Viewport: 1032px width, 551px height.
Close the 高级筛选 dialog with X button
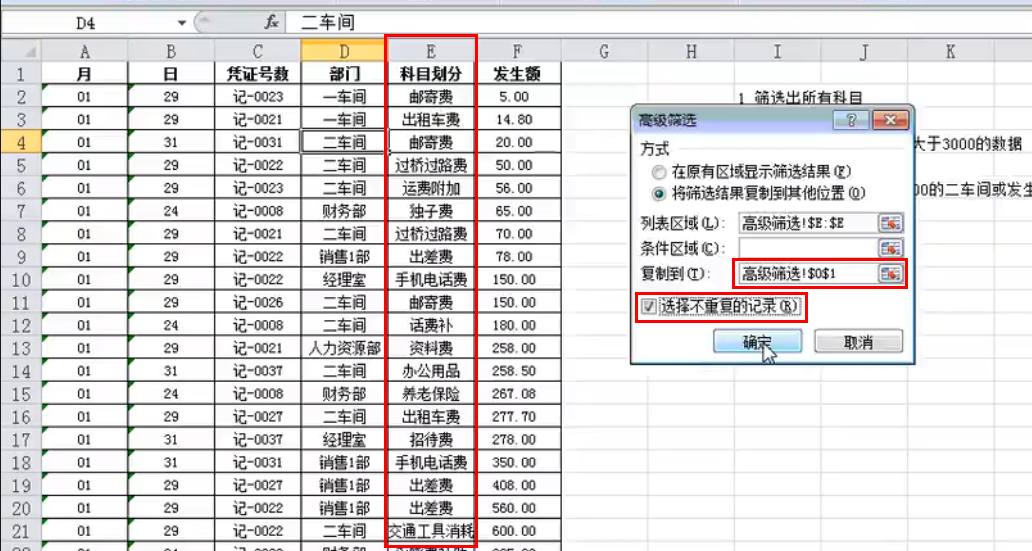887,121
